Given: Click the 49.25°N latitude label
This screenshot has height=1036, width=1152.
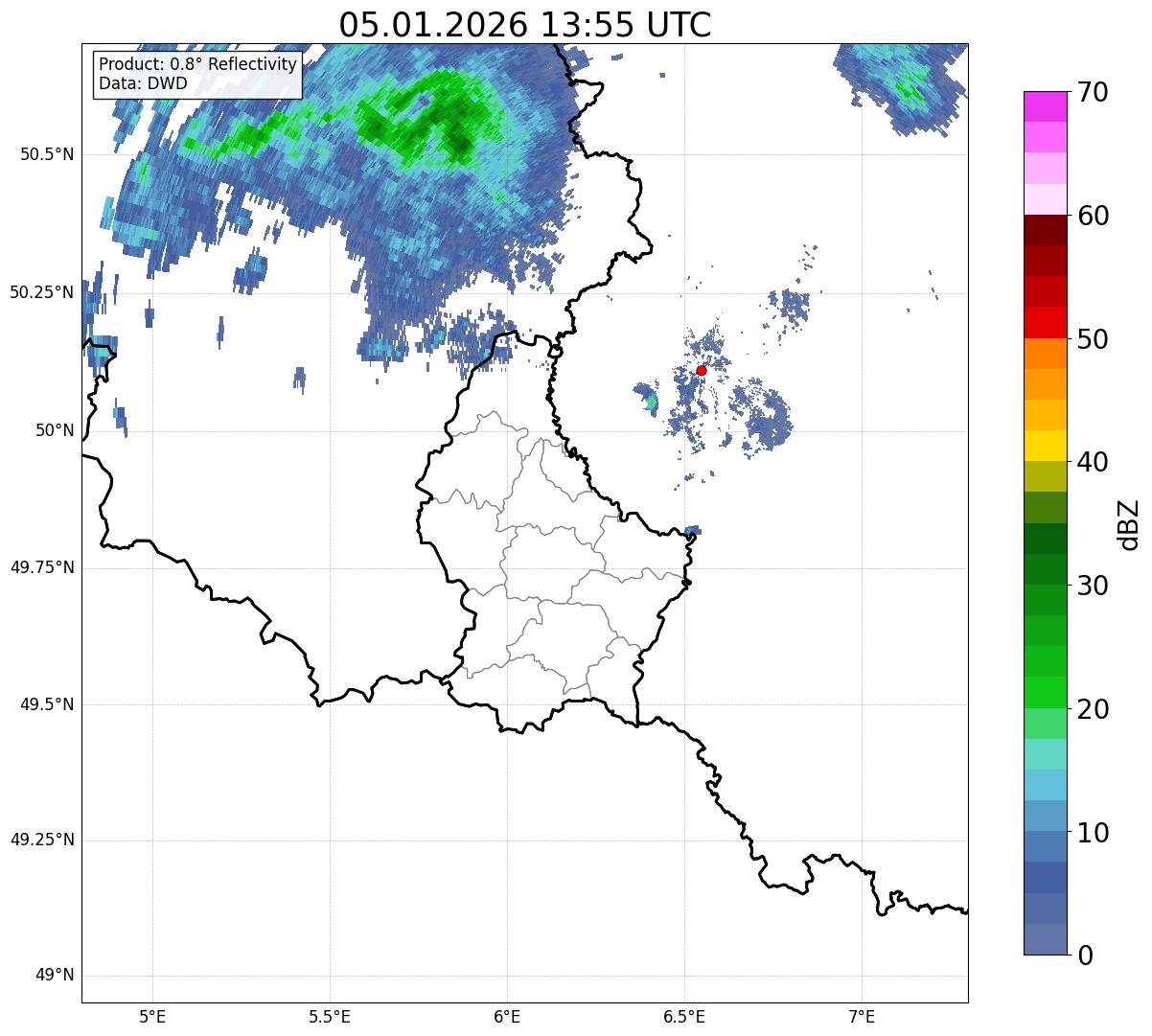Looking at the screenshot, I should [41, 840].
